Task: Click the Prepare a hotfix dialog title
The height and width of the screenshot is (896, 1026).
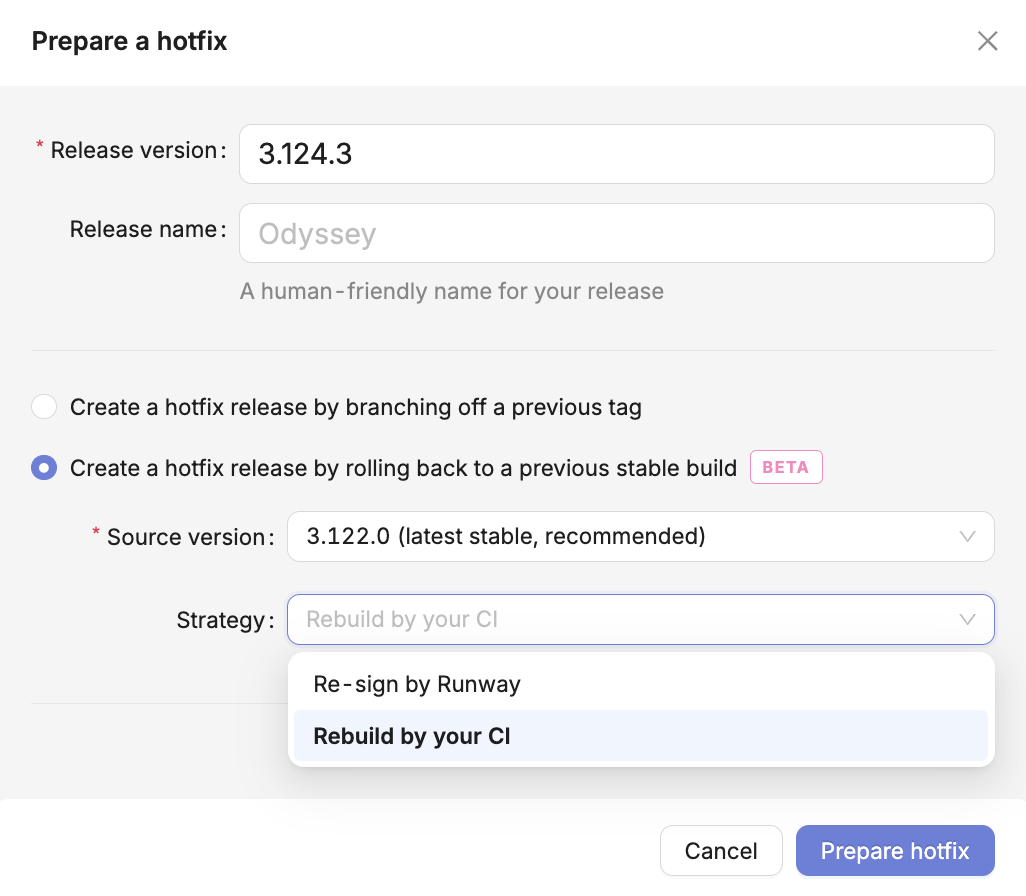Action: click(130, 41)
